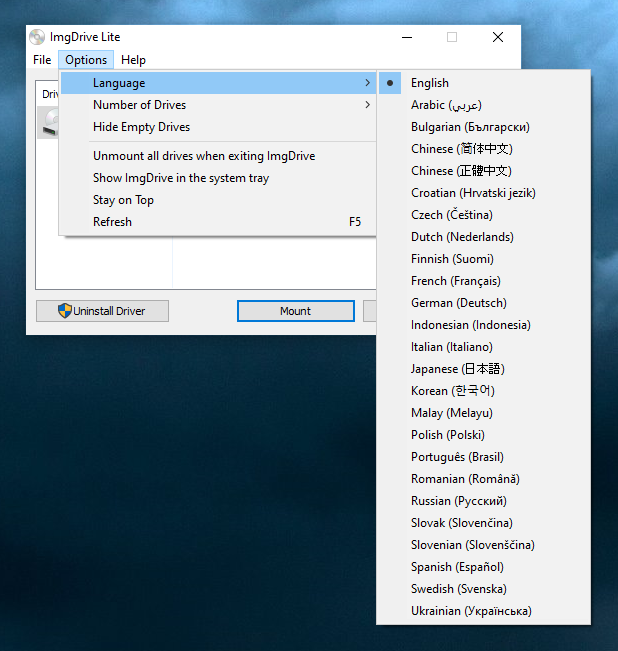The width and height of the screenshot is (618, 651).
Task: Expand the Language submenu arrow
Action: click(367, 83)
